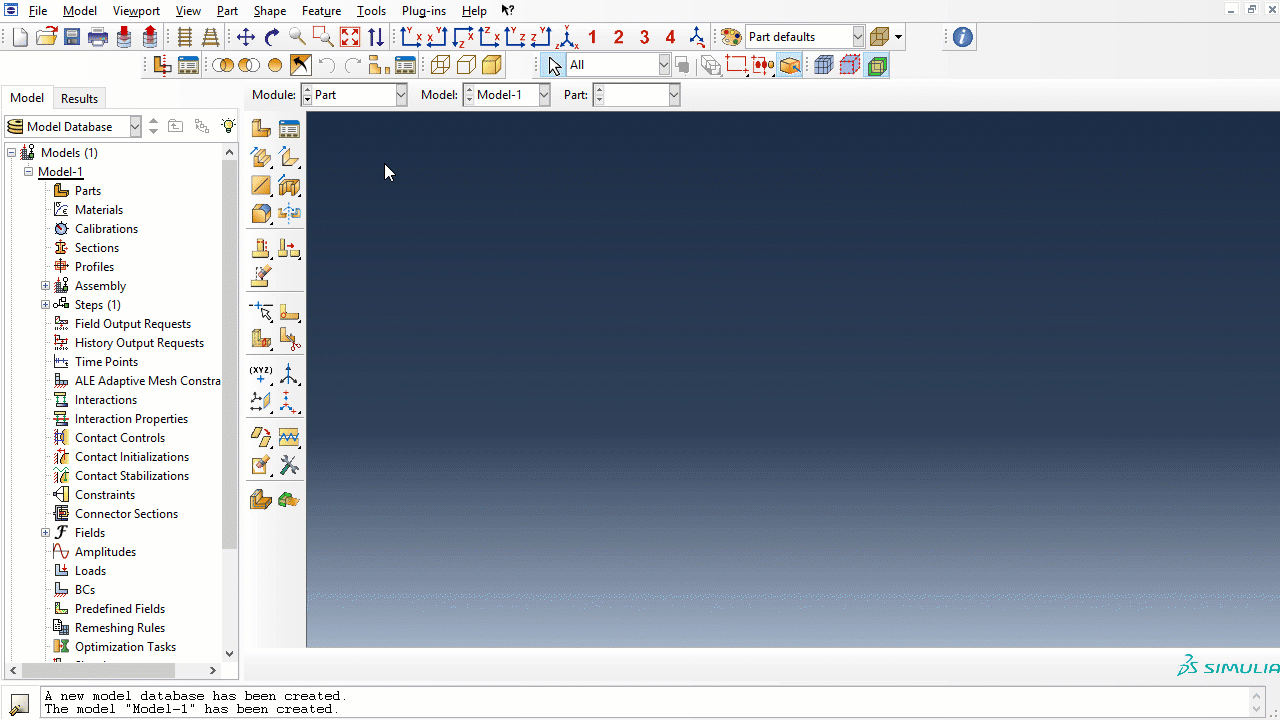This screenshot has width=1280, height=720.
Task: Click the Auto-Fit View icon
Action: (349, 37)
